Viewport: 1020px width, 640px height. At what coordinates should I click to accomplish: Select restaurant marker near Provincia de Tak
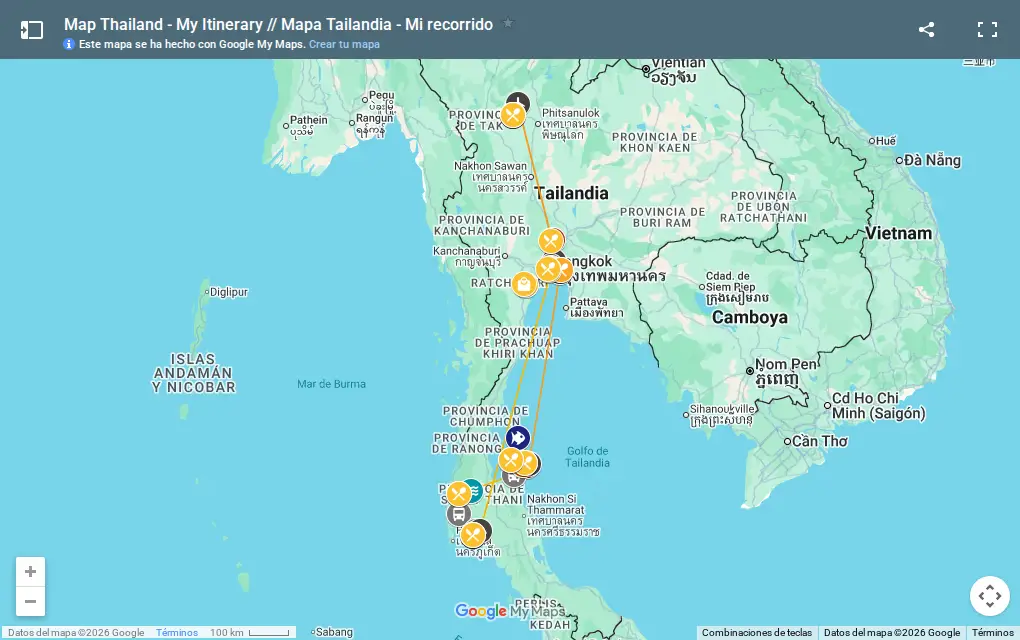tap(513, 116)
